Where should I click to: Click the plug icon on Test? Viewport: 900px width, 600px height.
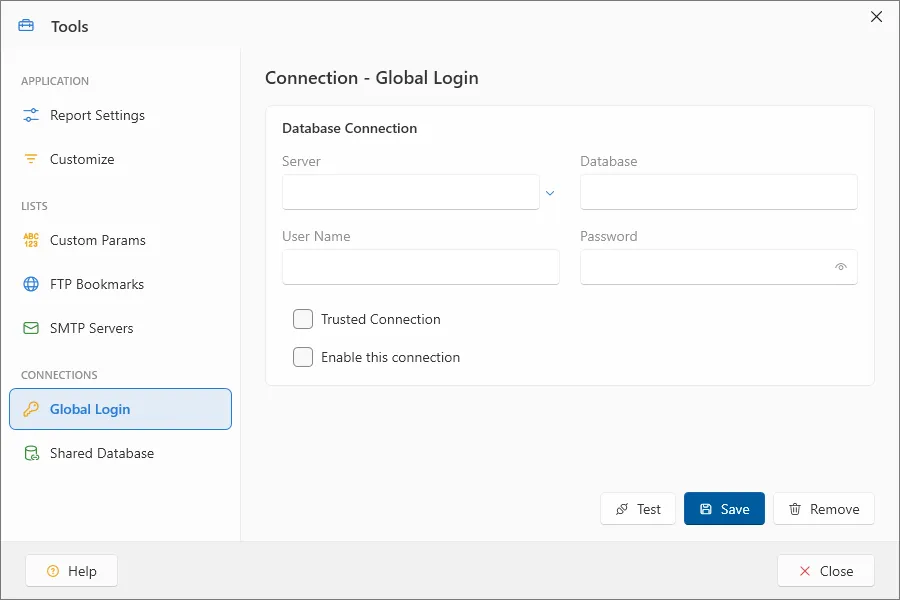point(622,509)
